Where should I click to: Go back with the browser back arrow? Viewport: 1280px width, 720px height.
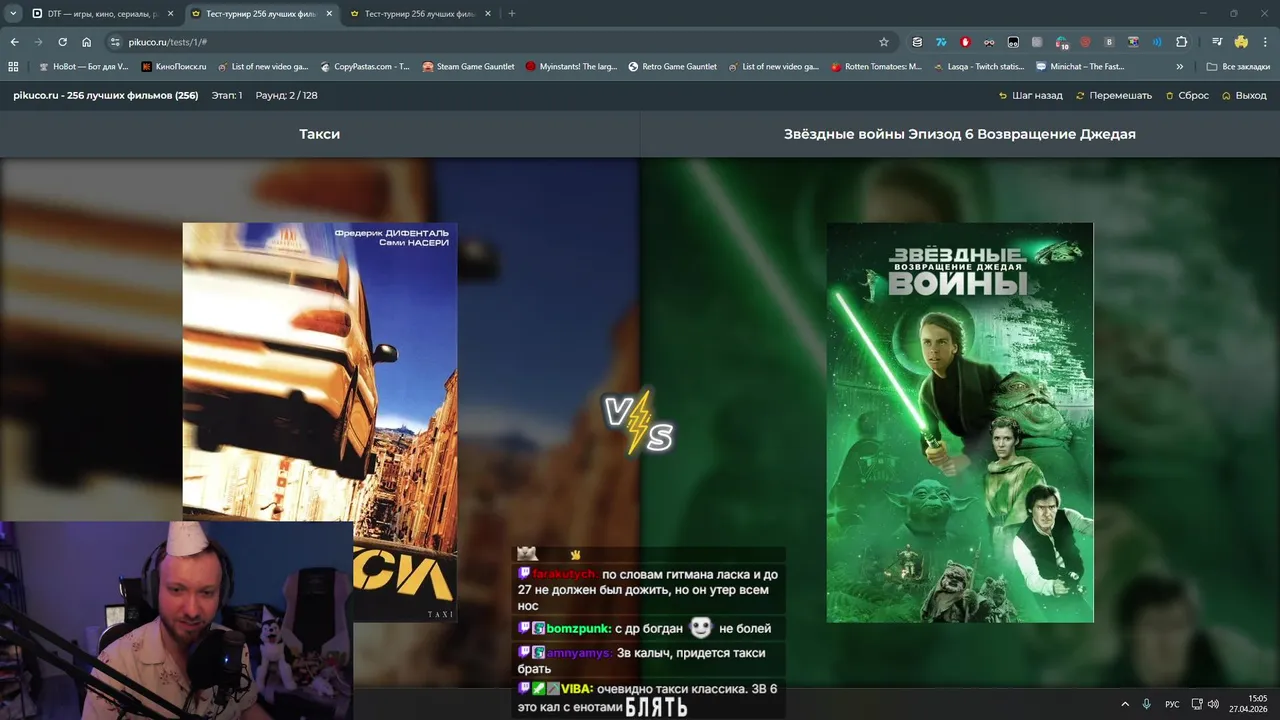click(x=14, y=42)
